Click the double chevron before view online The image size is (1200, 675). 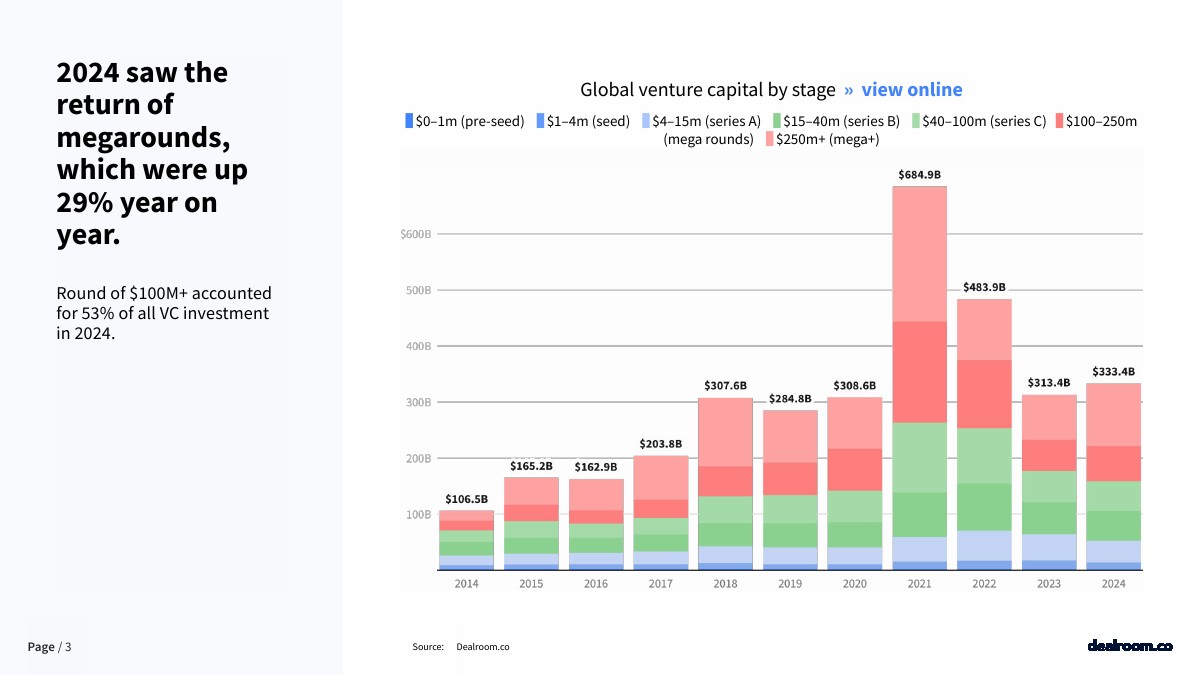point(848,90)
